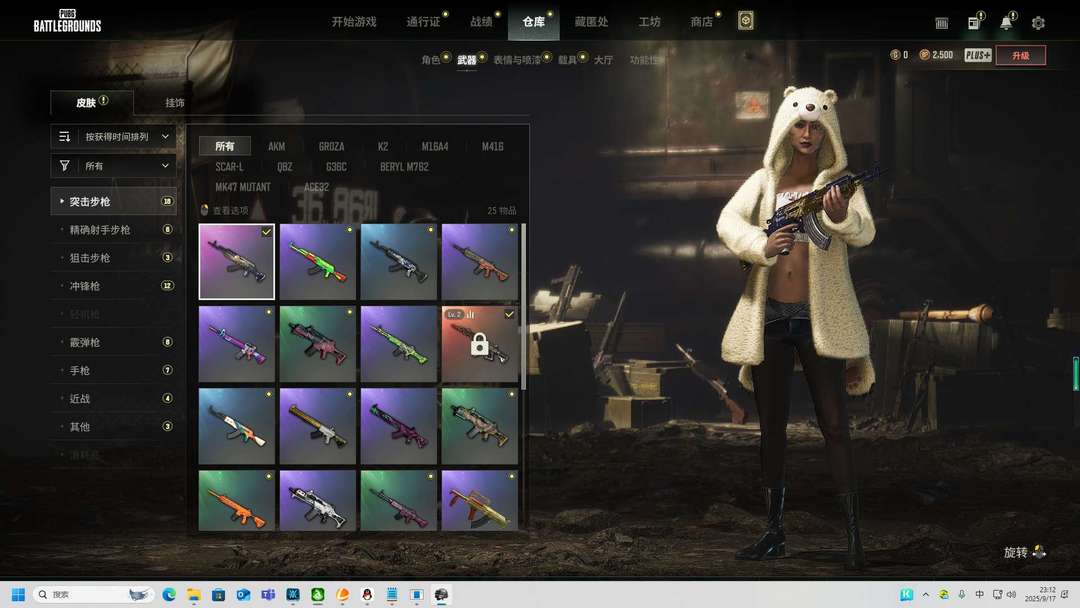
Task: Click the hexagon badge icon next to 商店
Action: click(x=745, y=21)
